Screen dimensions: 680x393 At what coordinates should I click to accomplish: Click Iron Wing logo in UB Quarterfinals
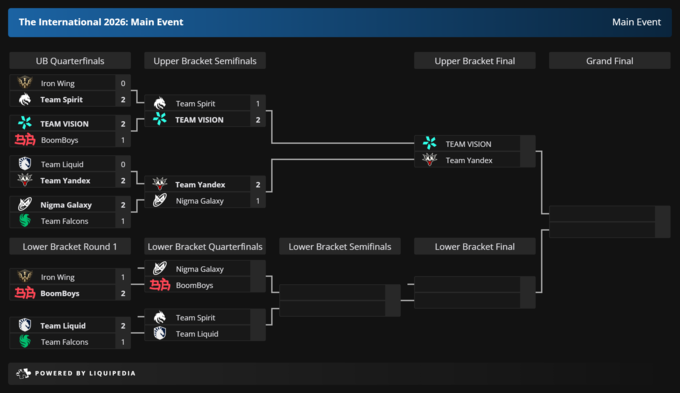coord(25,82)
